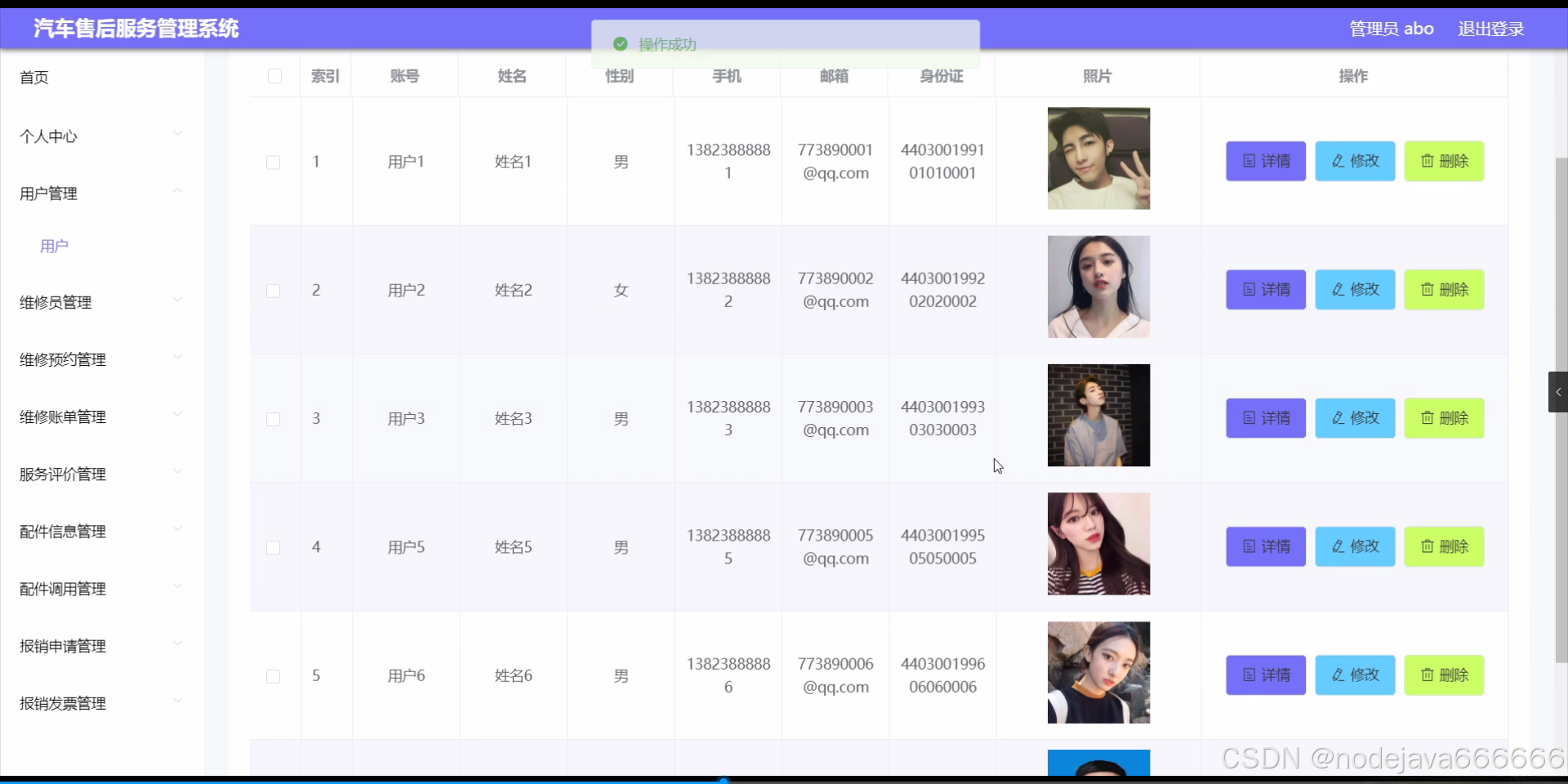Collapse the 用户管理 menu chevron

[177, 190]
